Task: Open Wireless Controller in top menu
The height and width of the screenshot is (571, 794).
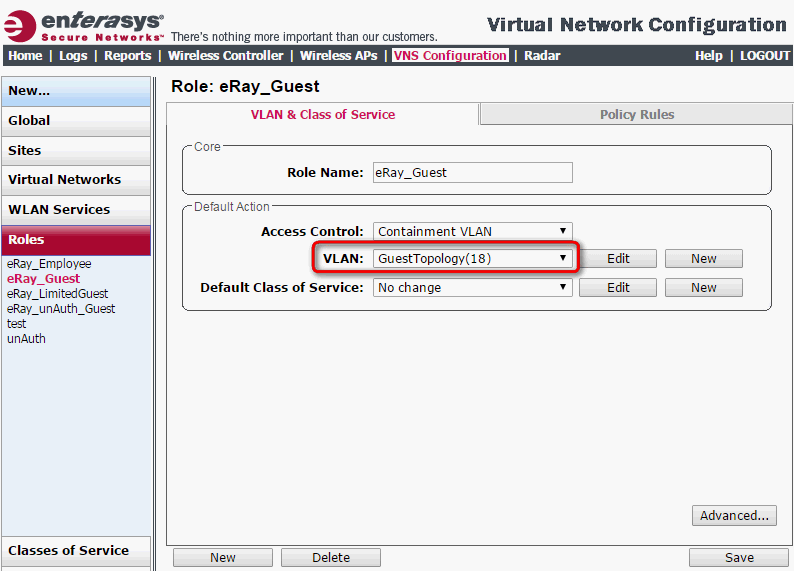Action: coord(225,56)
